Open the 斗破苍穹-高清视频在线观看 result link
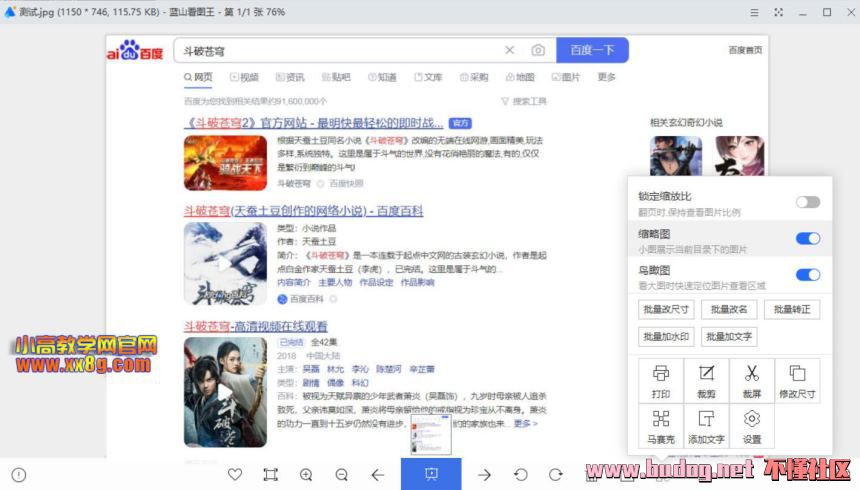This screenshot has width=860, height=490. pos(256,326)
